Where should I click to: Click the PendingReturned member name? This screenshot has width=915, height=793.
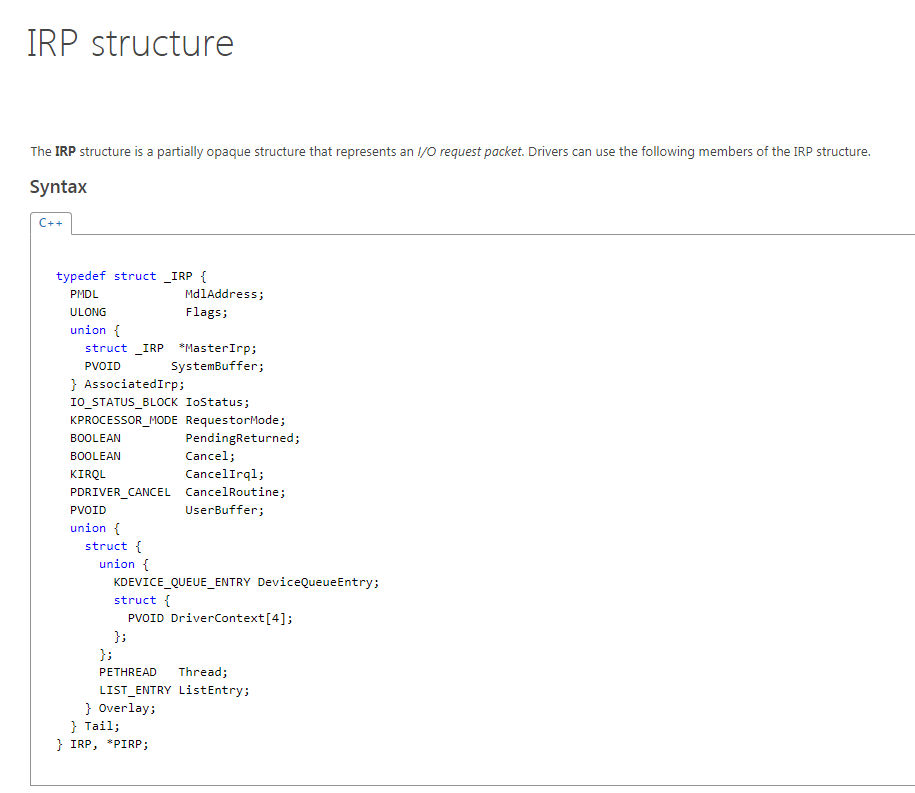[242, 438]
